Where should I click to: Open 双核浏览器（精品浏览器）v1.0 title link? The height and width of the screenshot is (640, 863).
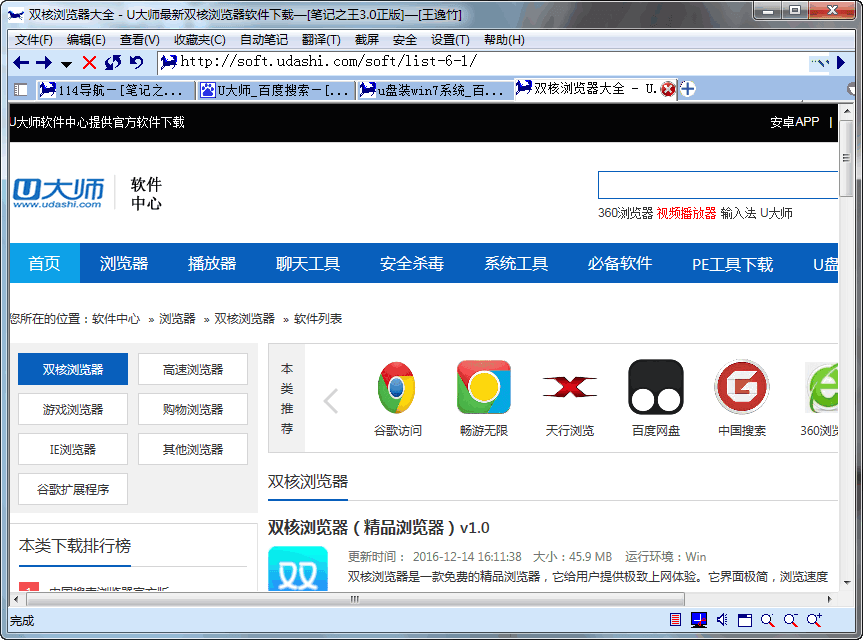pyautogui.click(x=379, y=528)
